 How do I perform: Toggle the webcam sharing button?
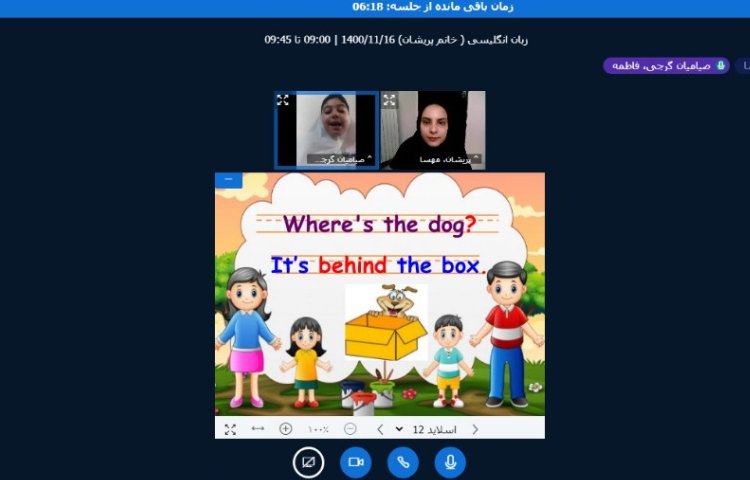click(x=355, y=462)
